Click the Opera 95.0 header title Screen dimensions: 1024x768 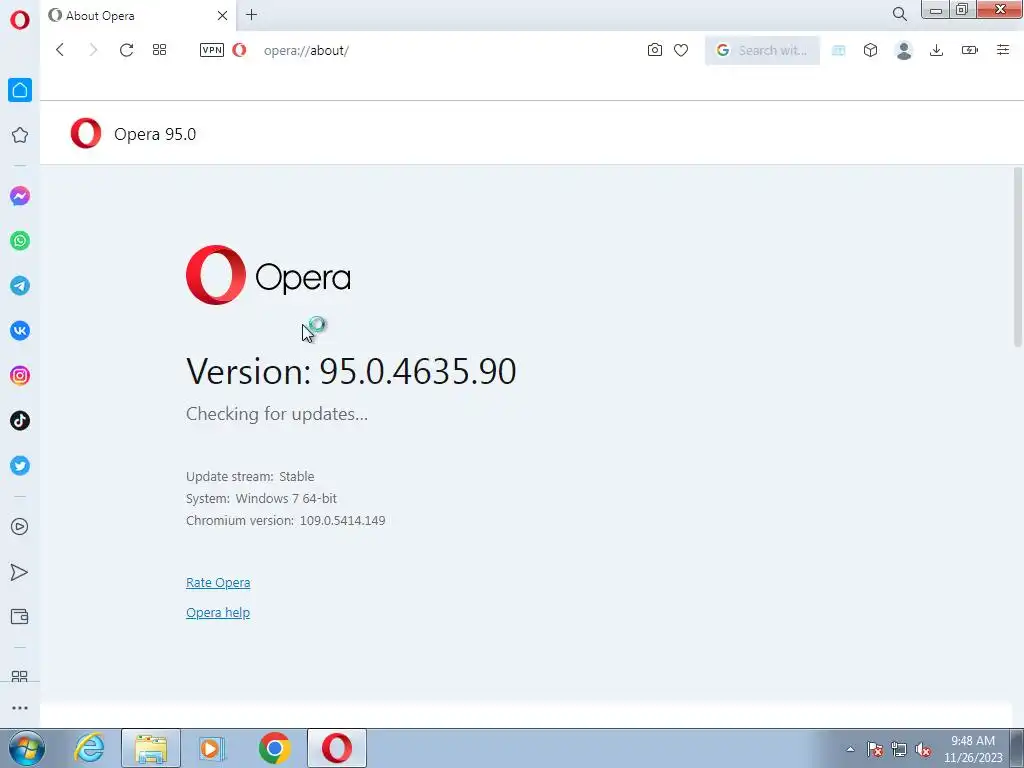pos(155,134)
